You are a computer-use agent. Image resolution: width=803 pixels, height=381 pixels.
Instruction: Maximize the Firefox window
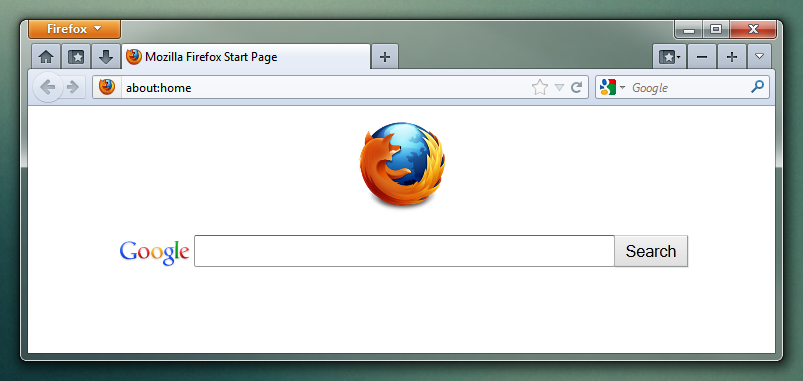tap(716, 30)
